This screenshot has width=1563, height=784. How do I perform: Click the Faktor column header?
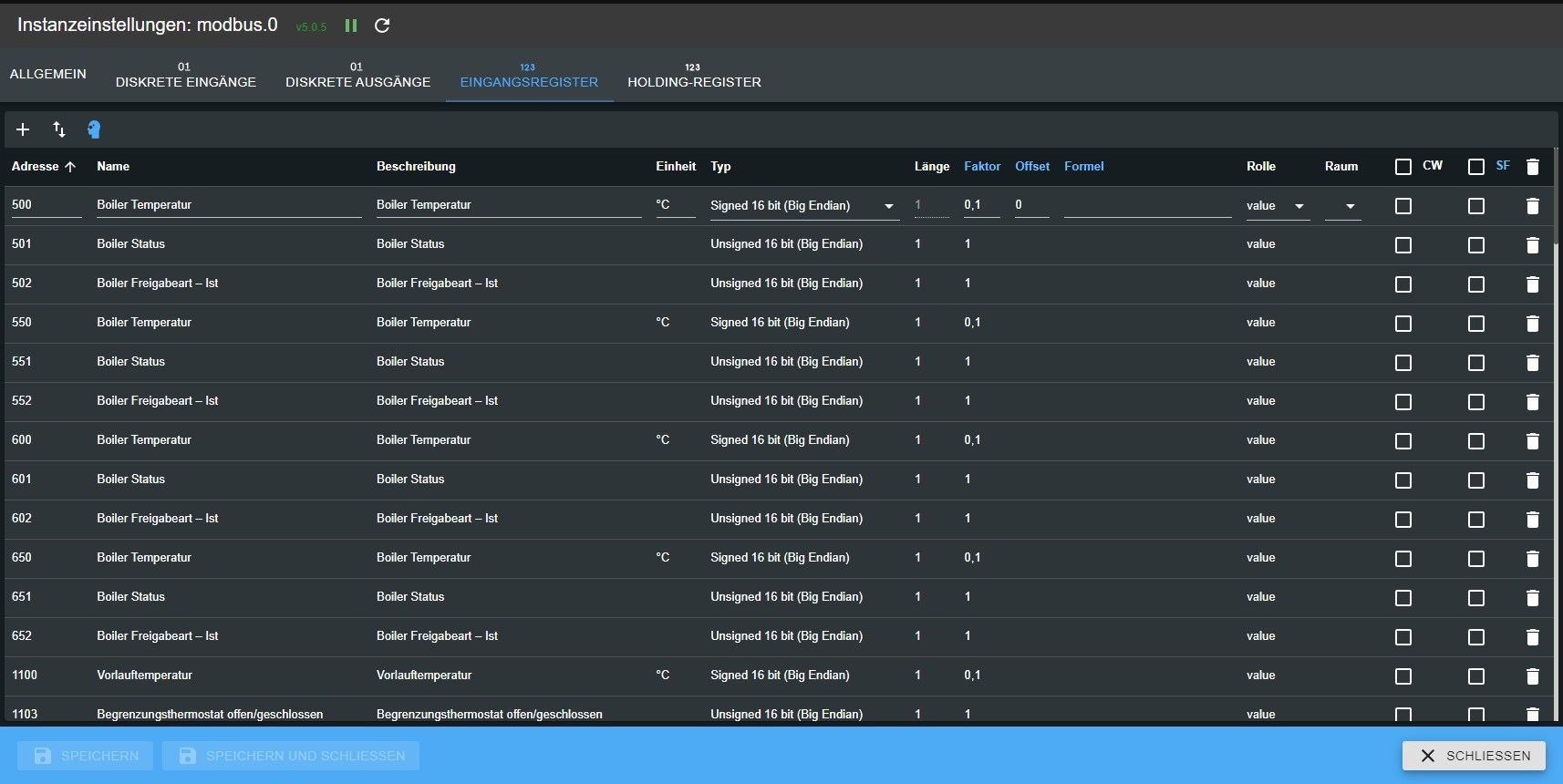click(x=982, y=166)
